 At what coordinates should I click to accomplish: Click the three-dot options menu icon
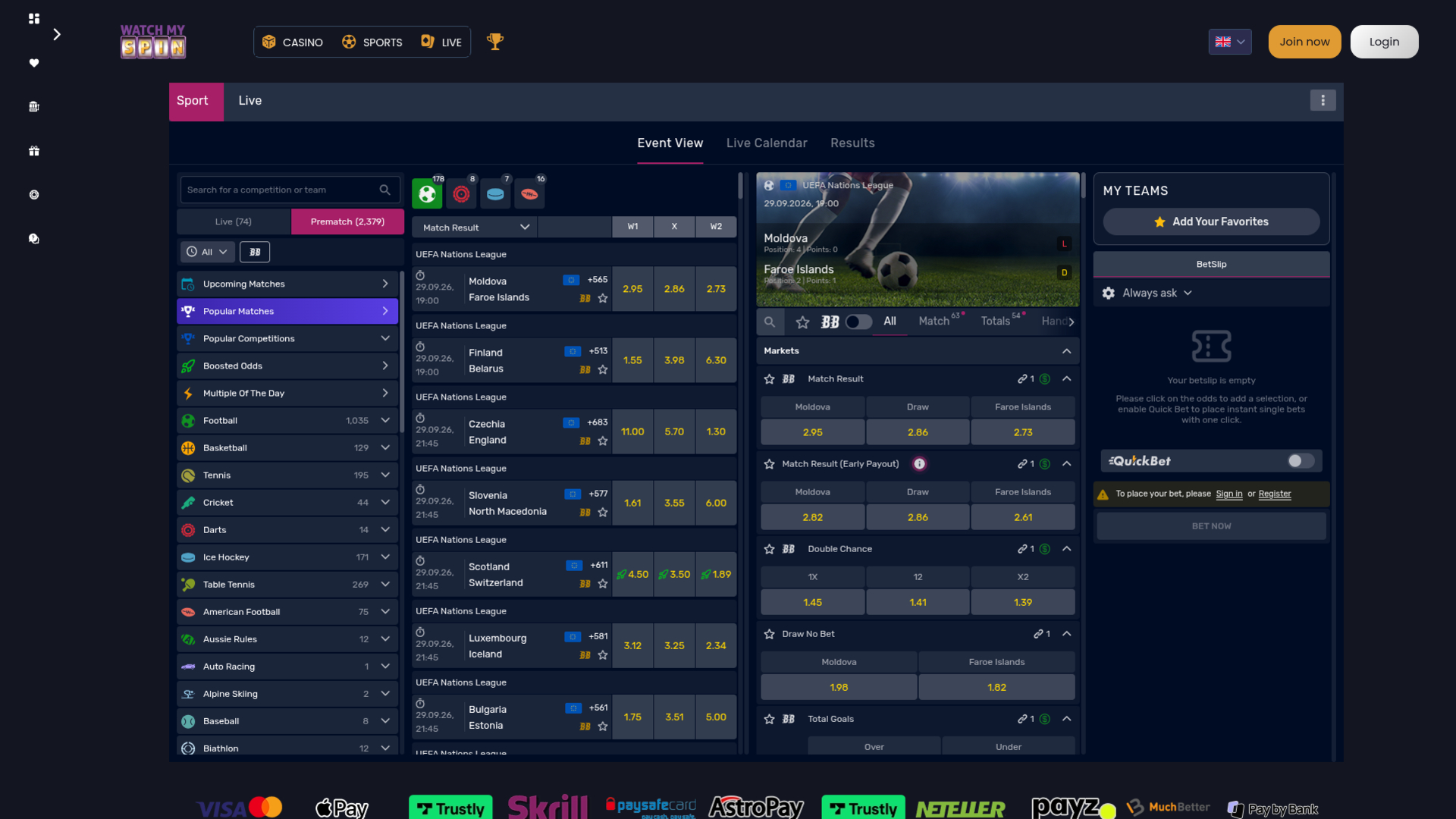pyautogui.click(x=1323, y=100)
